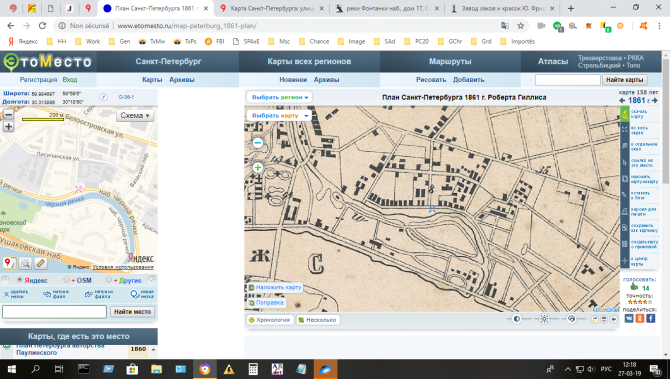Click the delete mark icon
The height and width of the screenshot is (379, 670).
[x=6, y=294]
